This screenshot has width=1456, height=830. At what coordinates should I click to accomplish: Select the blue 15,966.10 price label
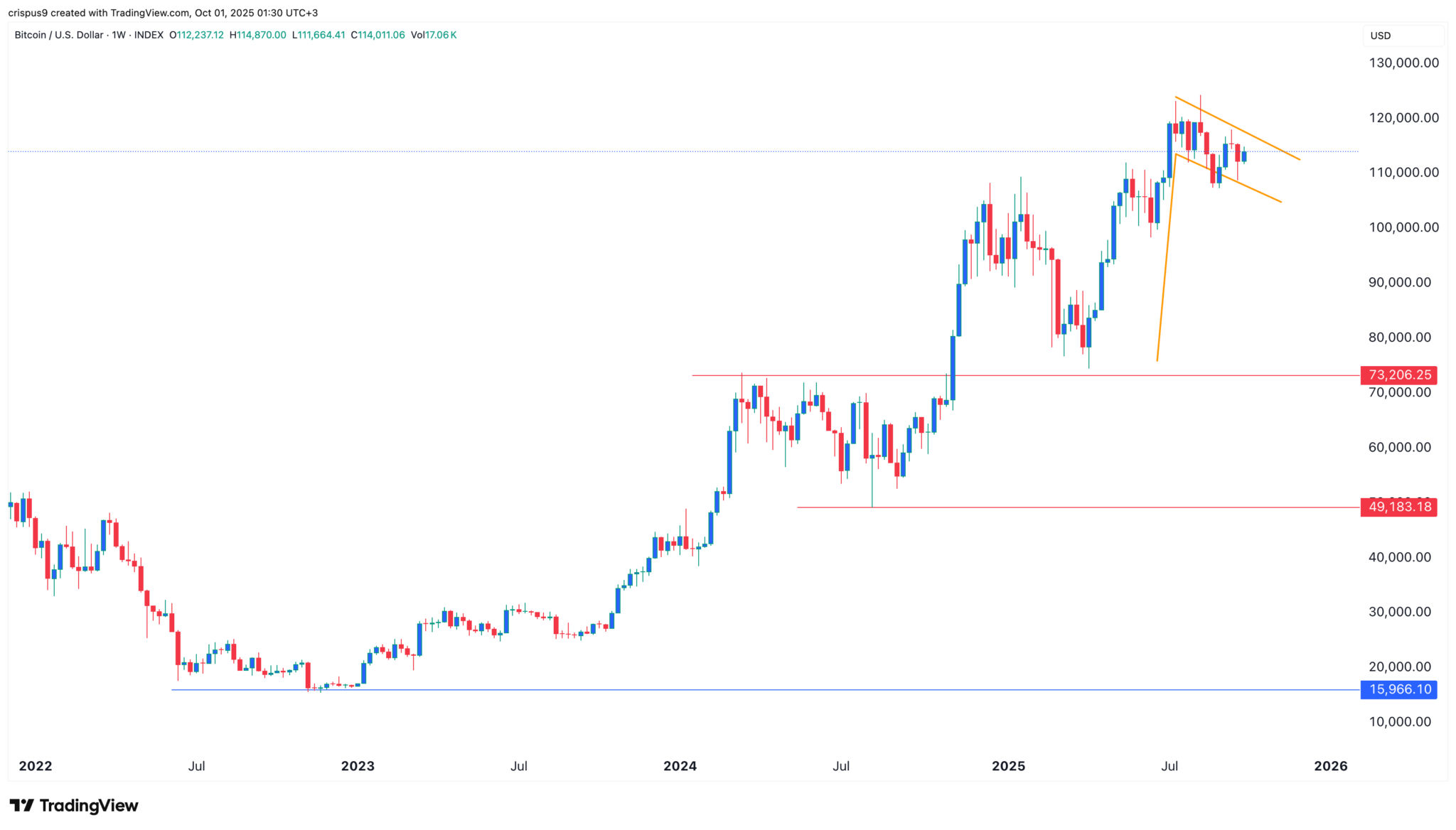tap(1398, 689)
